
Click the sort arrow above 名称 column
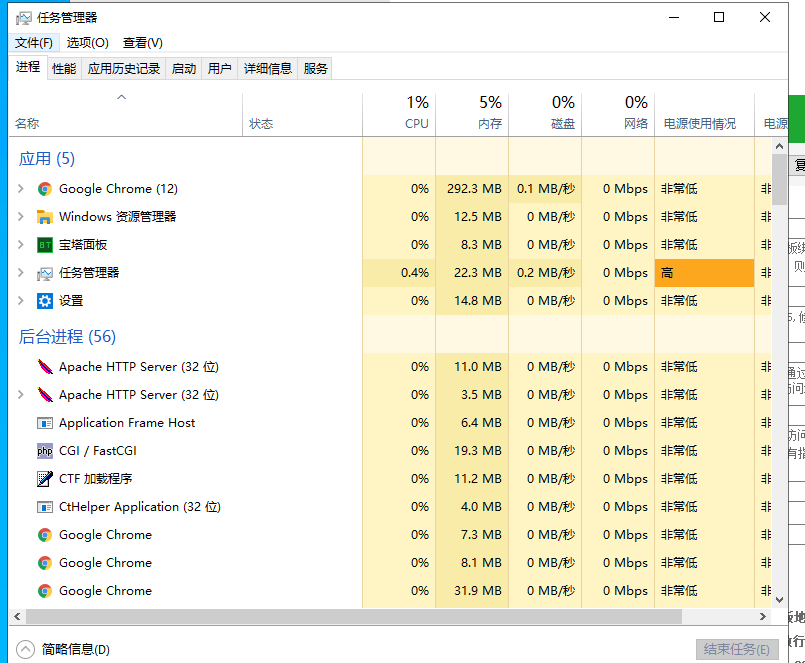coord(121,97)
